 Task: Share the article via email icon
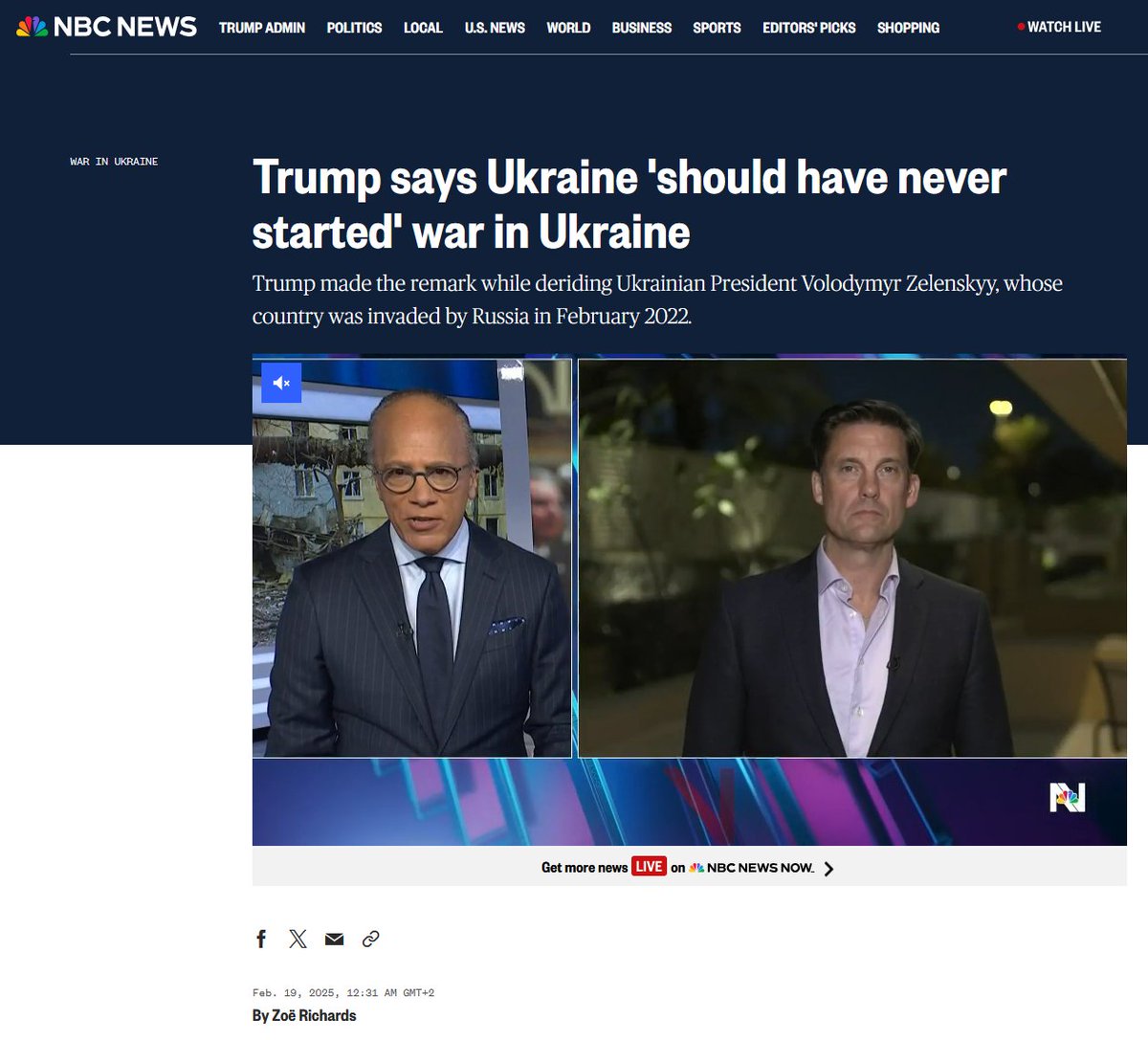(334, 939)
